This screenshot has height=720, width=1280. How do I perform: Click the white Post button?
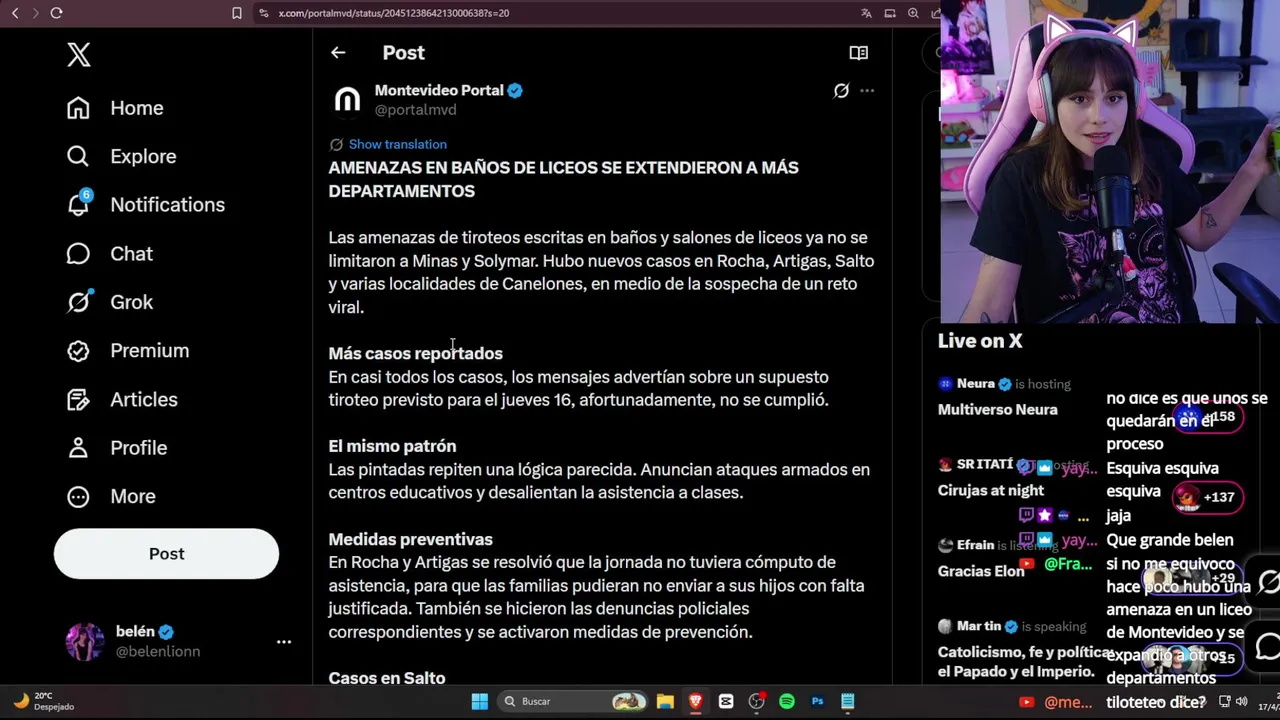tap(166, 553)
